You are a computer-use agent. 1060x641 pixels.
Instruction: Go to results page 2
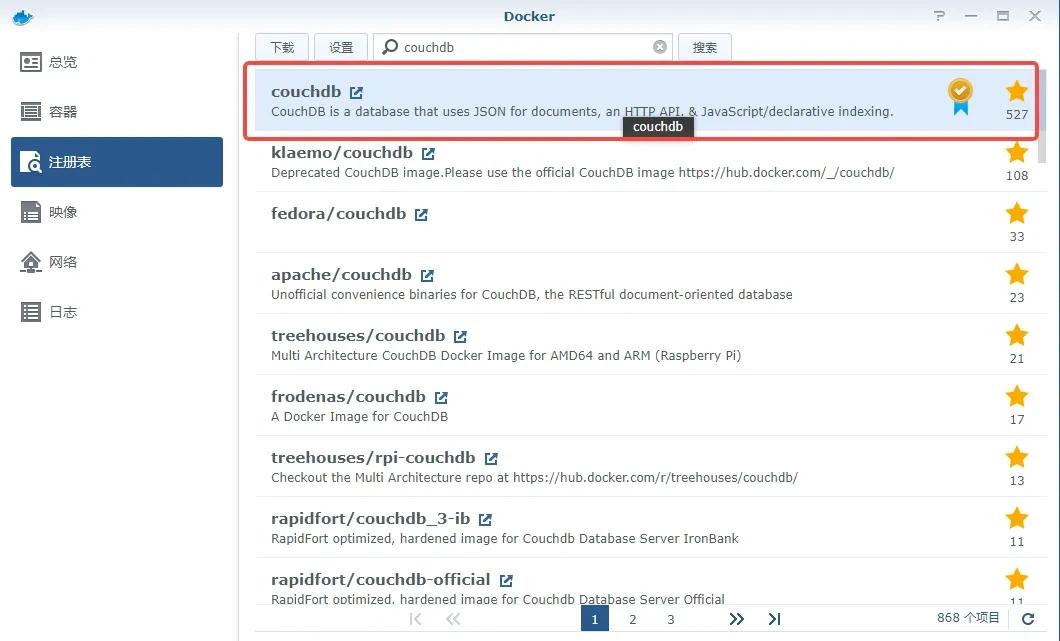click(633, 619)
